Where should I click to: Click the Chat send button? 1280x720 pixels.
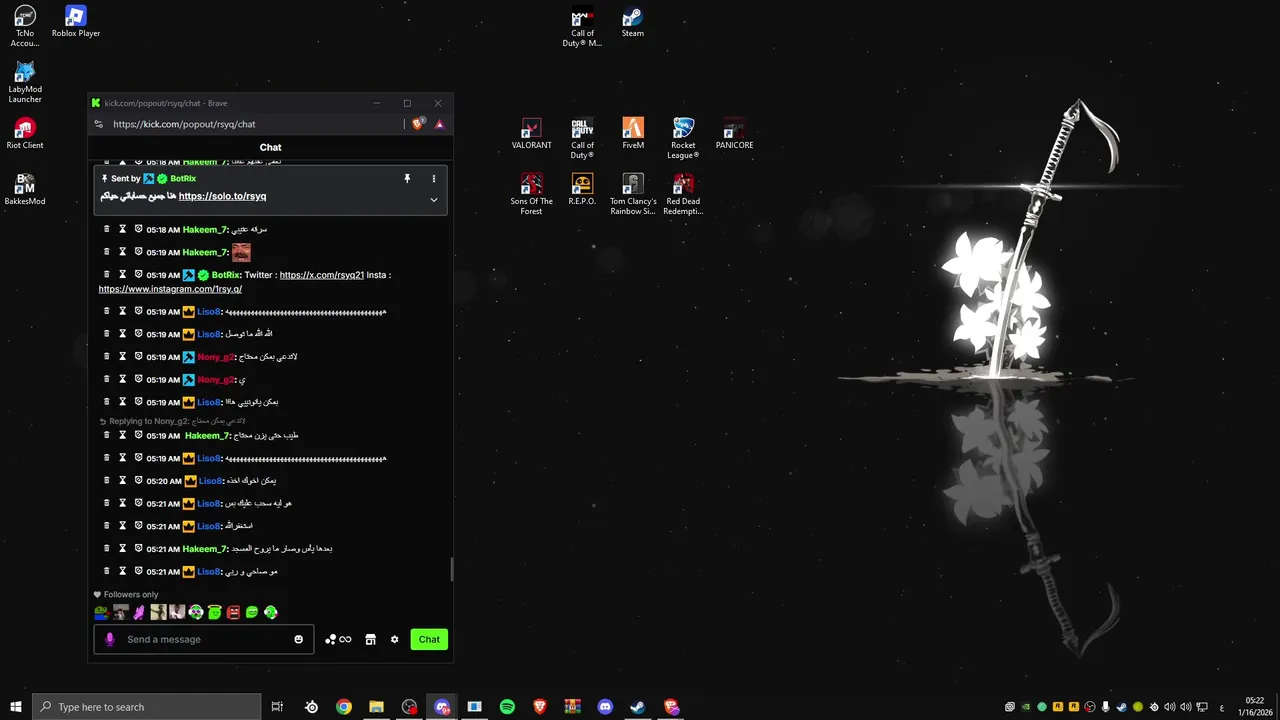(429, 640)
